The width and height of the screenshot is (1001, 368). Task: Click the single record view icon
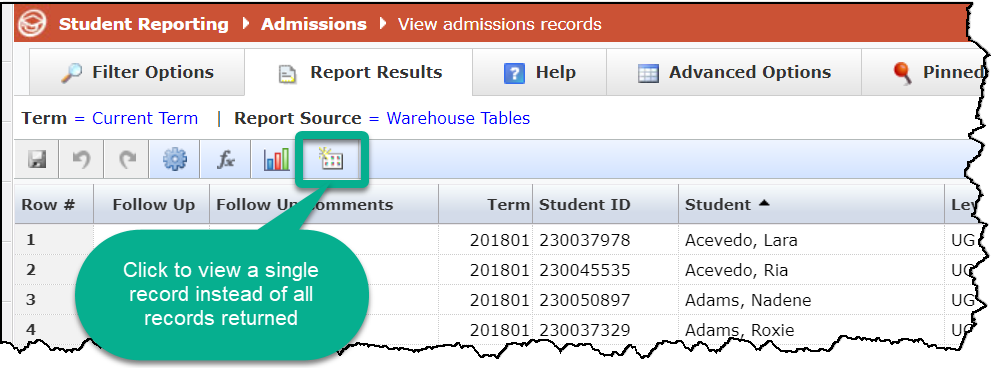pyautogui.click(x=332, y=160)
